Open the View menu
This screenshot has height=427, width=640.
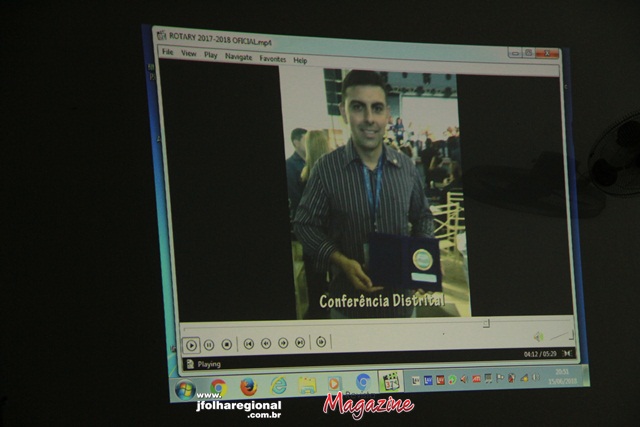pyautogui.click(x=189, y=53)
